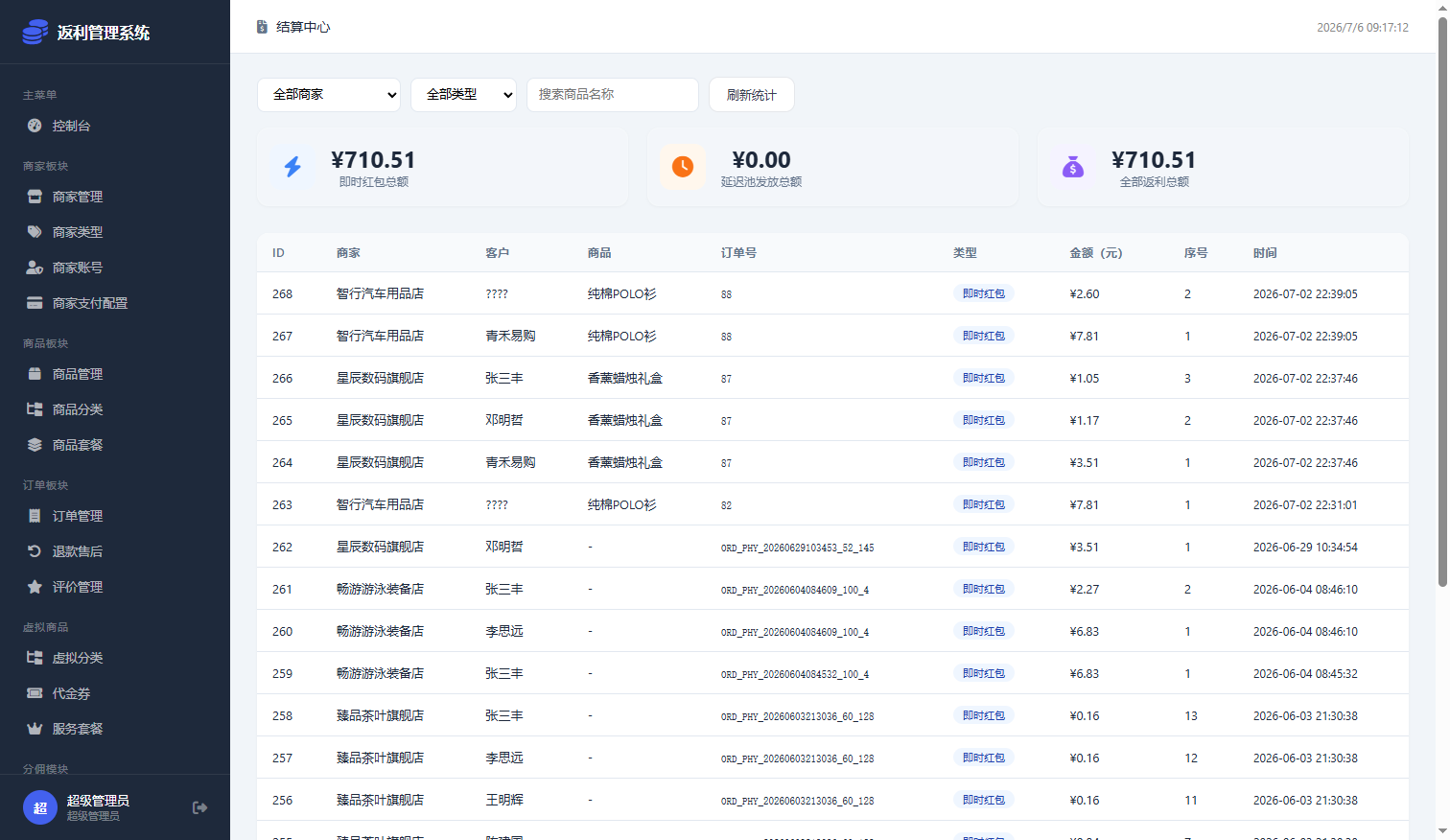Click the money bag icon for 全部返利总额
The image size is (1450, 840).
click(1073, 167)
